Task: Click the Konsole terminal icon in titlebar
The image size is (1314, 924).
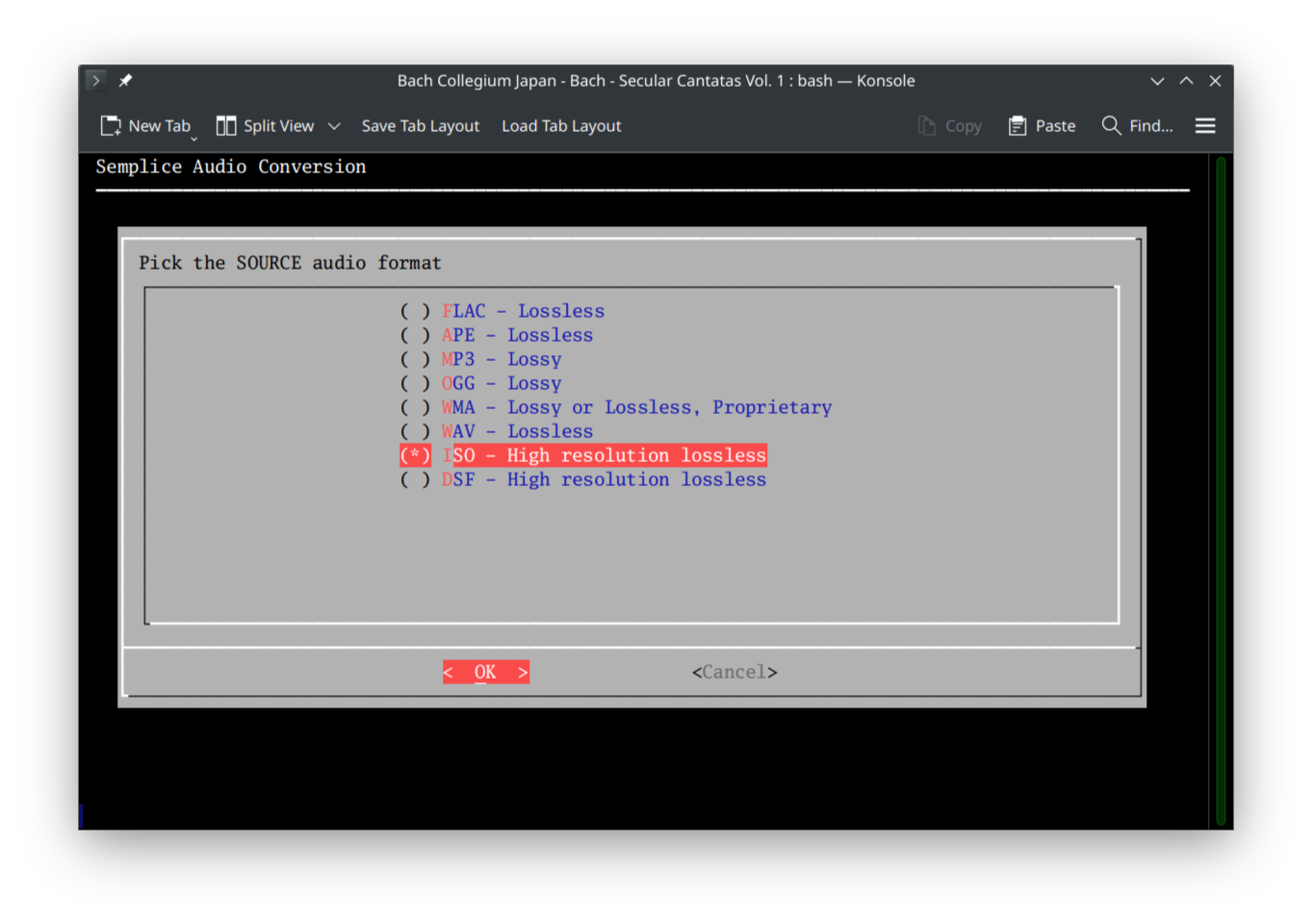Action: click(95, 80)
